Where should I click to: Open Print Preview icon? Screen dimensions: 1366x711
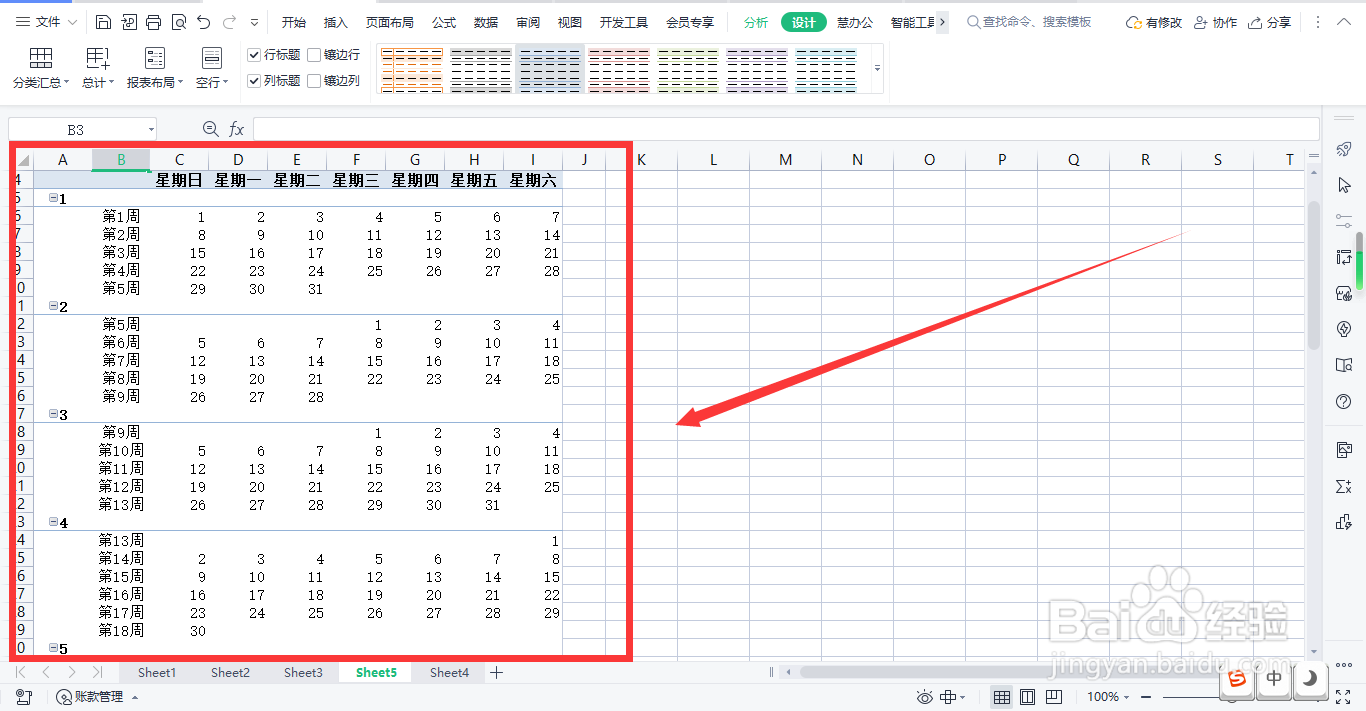tap(178, 22)
